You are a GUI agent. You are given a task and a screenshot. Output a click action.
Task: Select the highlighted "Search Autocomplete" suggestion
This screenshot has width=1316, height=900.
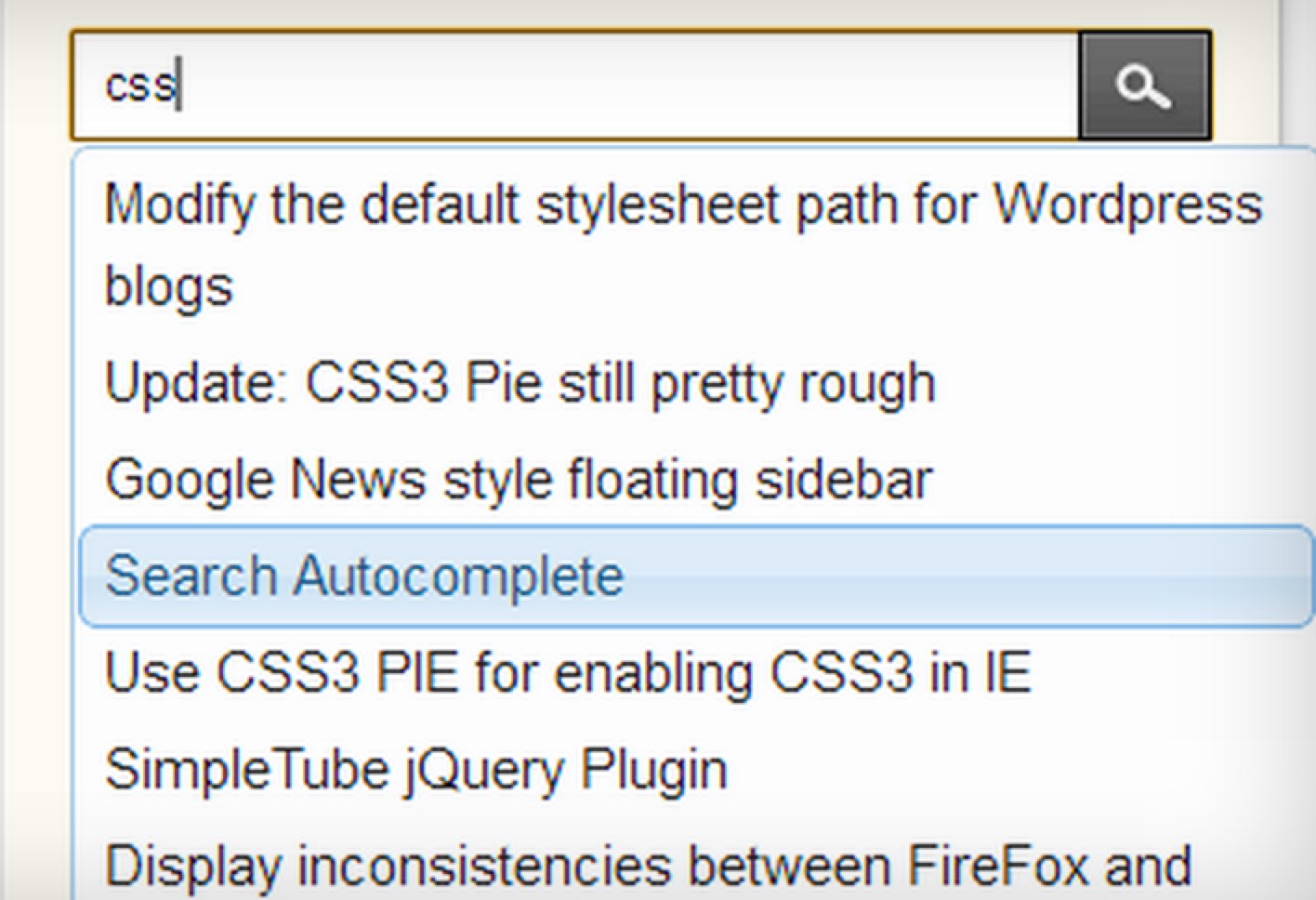(696, 576)
